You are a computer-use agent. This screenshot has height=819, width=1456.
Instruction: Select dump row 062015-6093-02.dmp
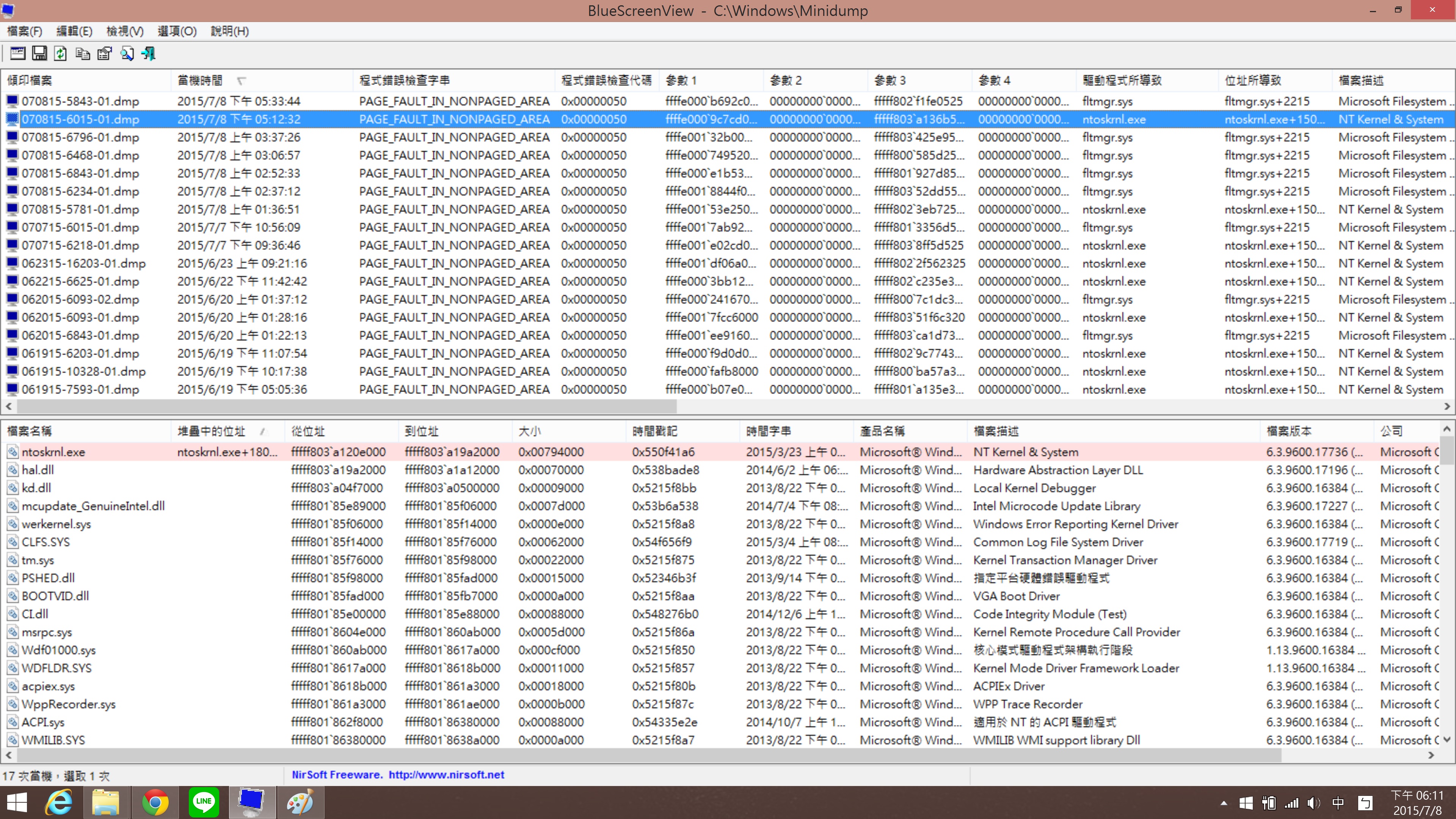(x=728, y=300)
